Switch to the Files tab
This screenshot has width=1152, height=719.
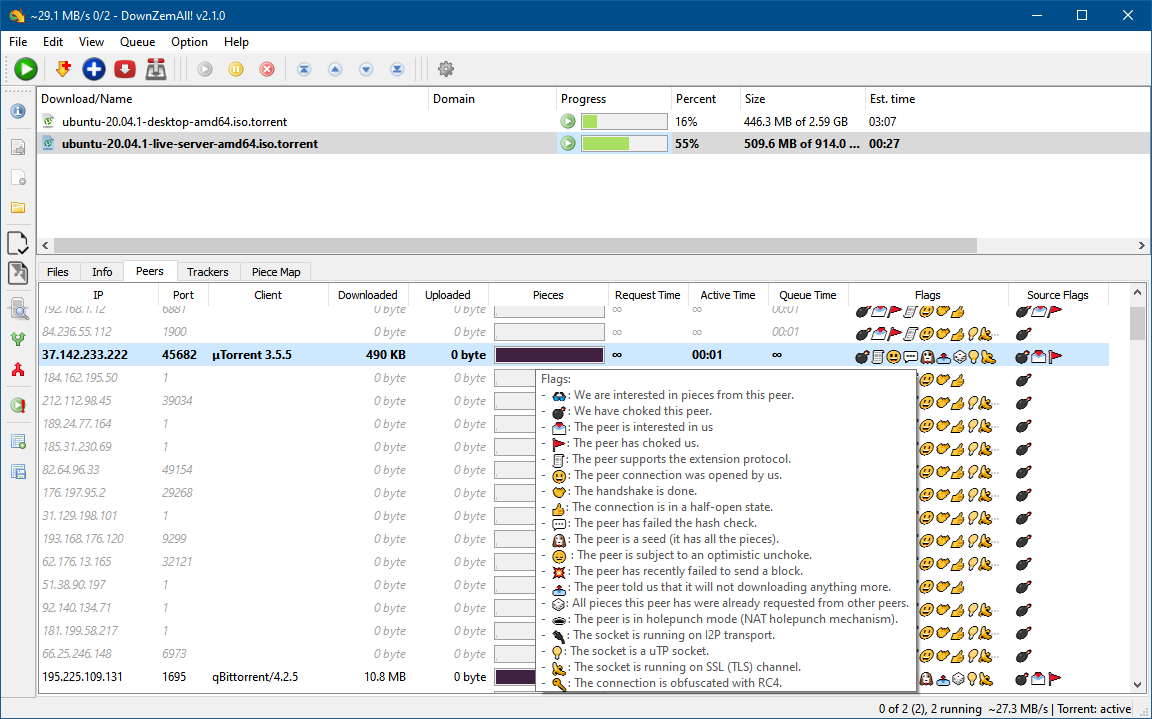click(58, 272)
